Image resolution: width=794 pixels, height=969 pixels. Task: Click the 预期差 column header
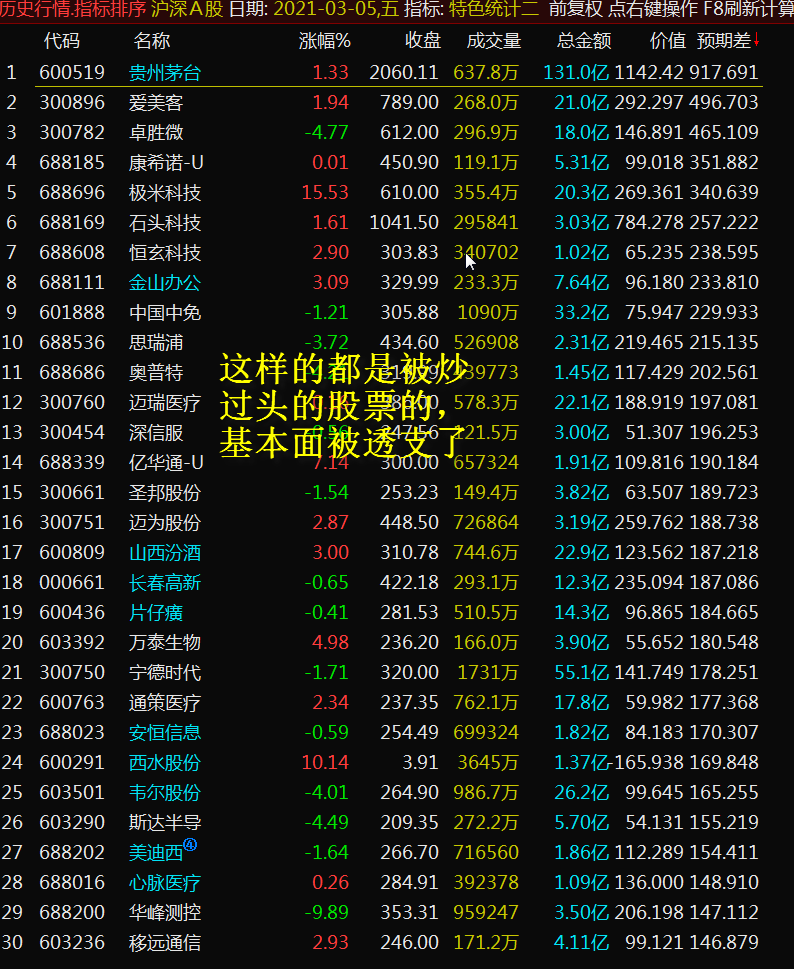724,41
